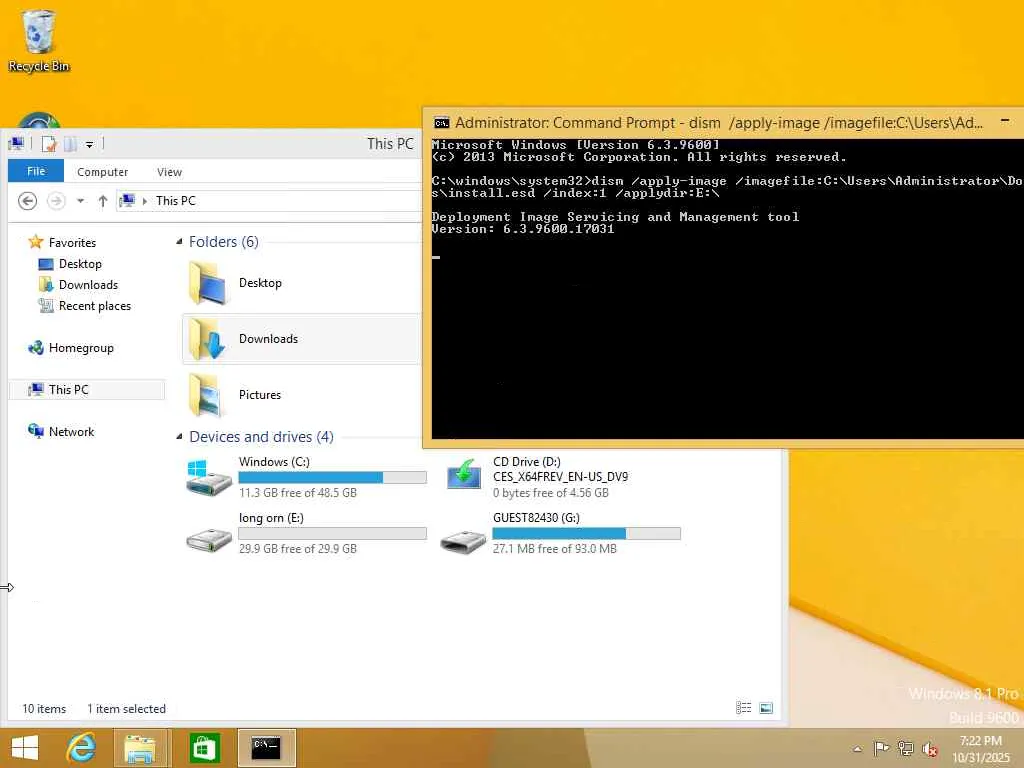Select the Desktop folder icon
Screen dimensions: 1024x768
coord(208,283)
